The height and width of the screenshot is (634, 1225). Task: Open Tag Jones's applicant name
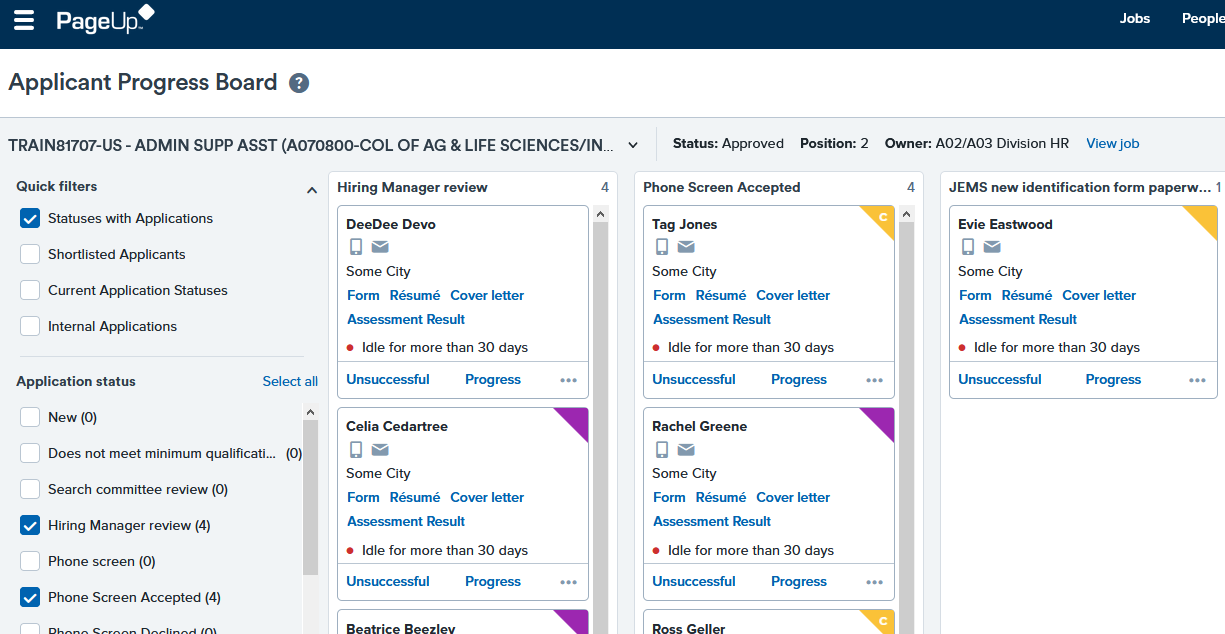[685, 225]
